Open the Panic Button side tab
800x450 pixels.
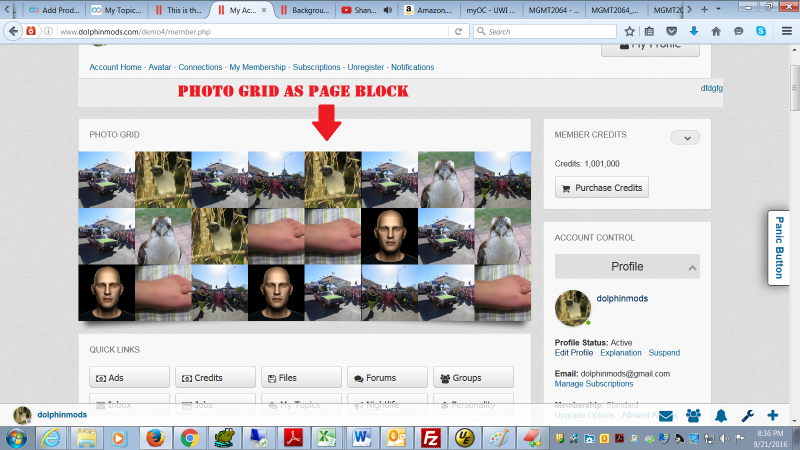point(779,247)
